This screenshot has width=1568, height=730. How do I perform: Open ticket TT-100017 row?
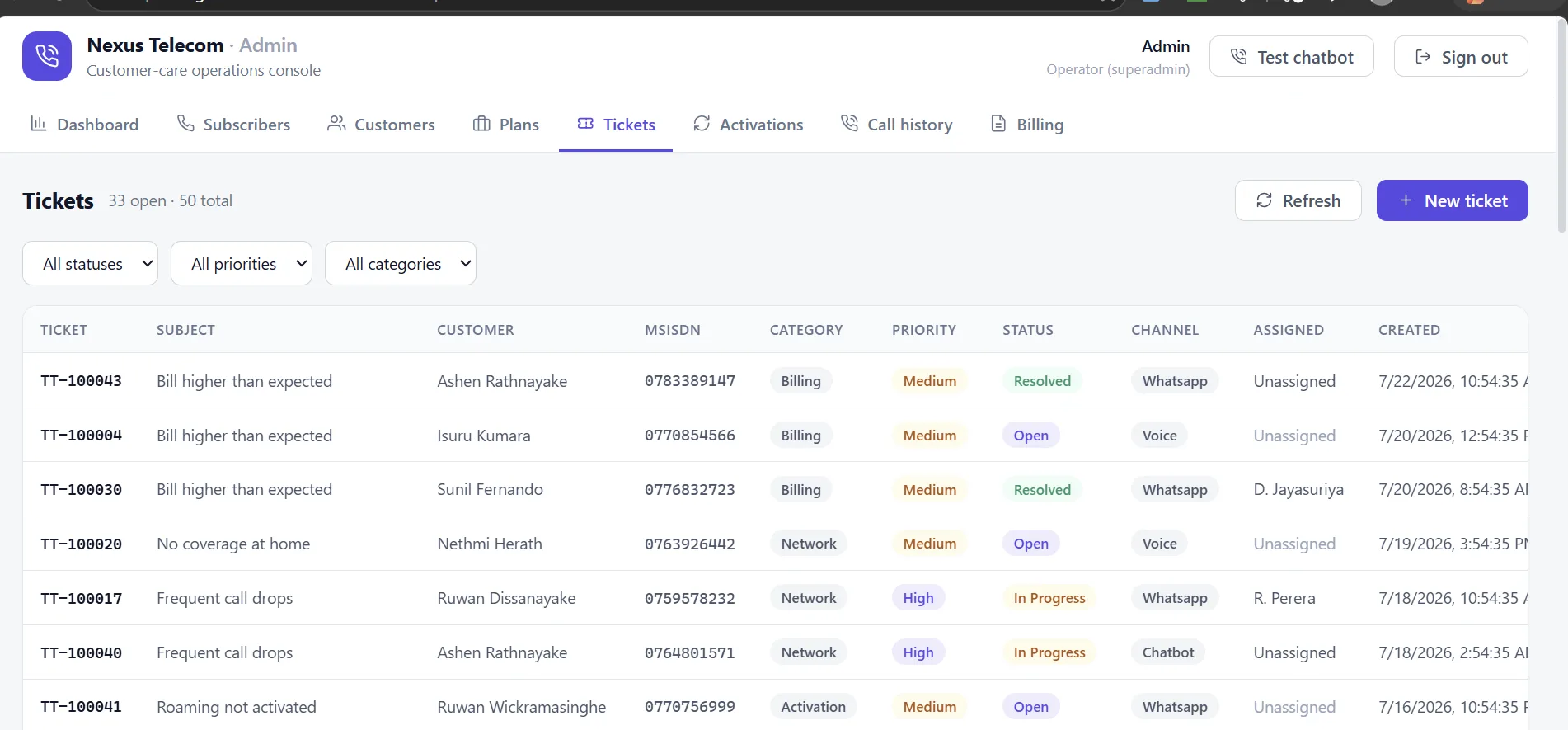coord(775,598)
